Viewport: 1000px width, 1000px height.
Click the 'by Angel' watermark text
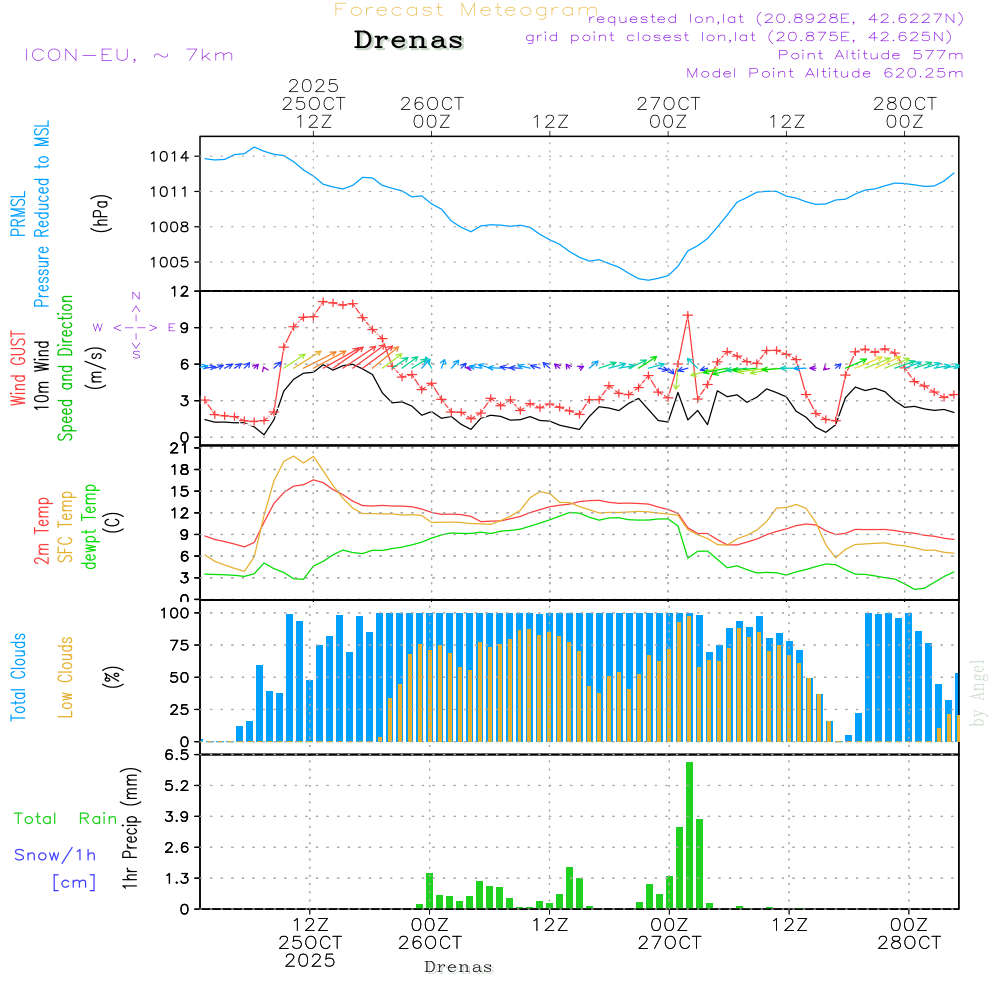coord(978,694)
